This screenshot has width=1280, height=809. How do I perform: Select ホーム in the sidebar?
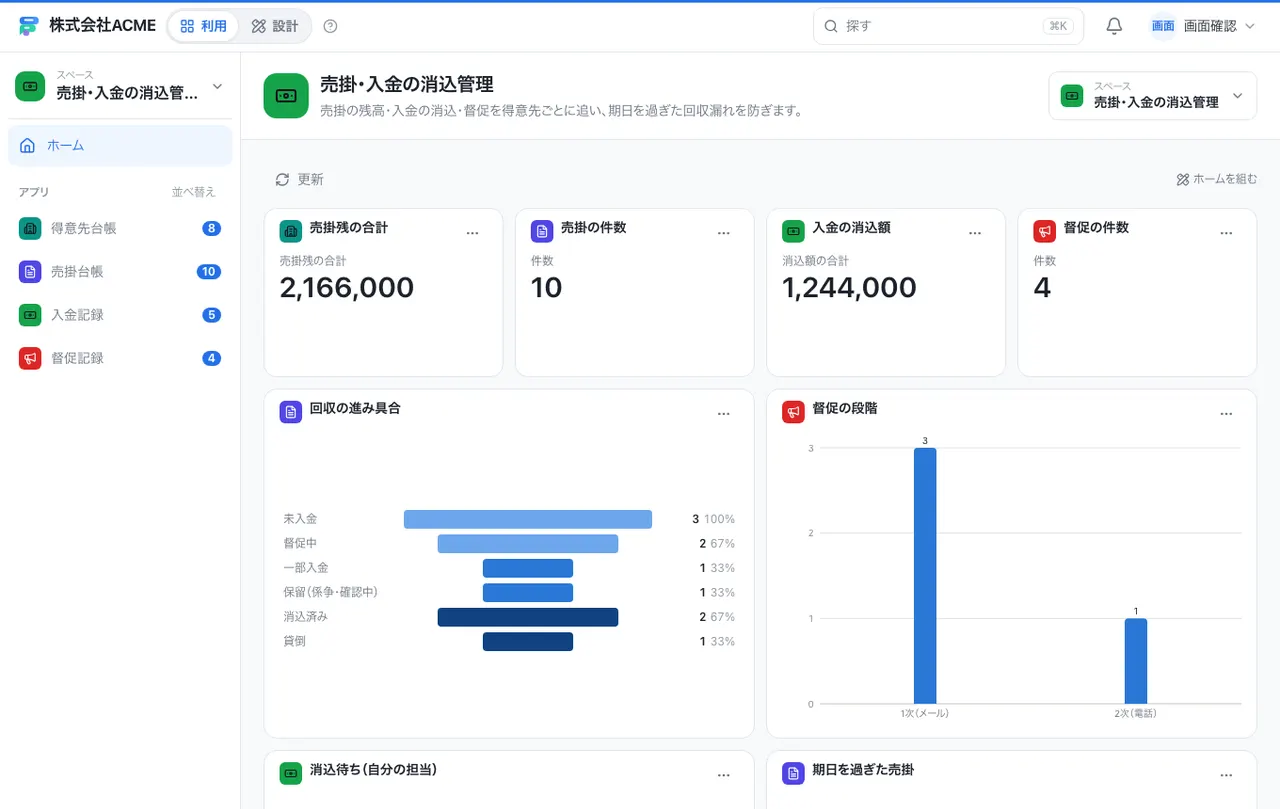tap(120, 145)
